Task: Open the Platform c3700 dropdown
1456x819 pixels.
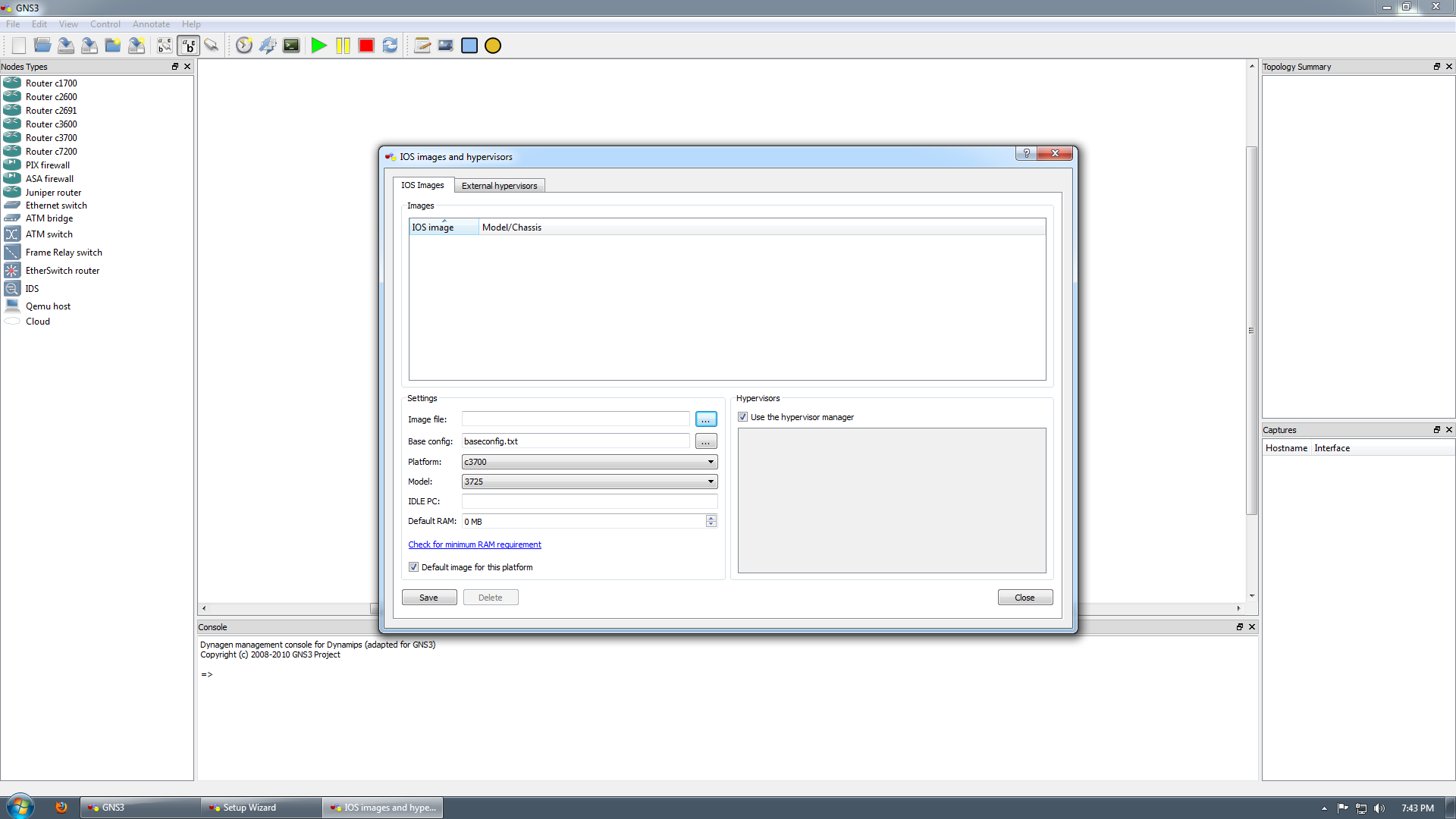Action: [x=589, y=462]
